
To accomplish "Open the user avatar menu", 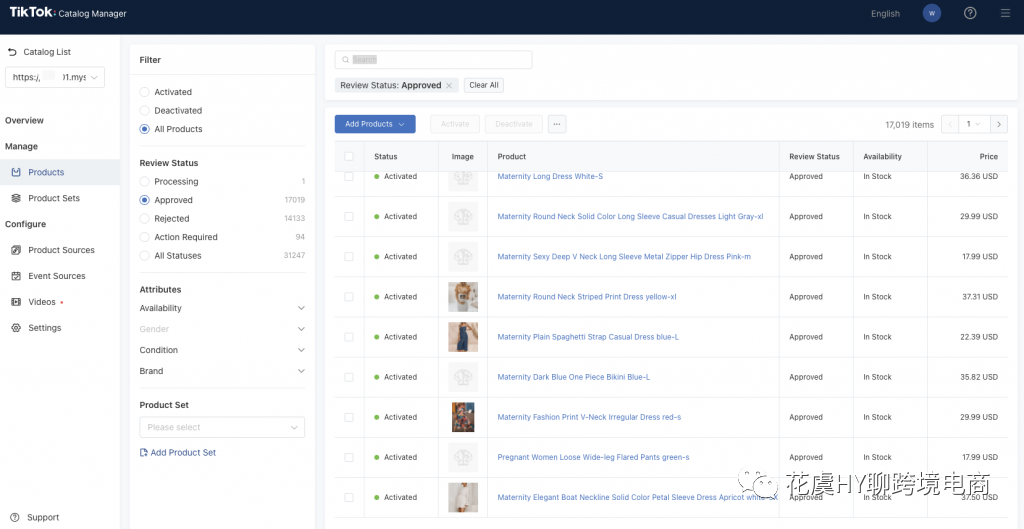I will point(932,13).
